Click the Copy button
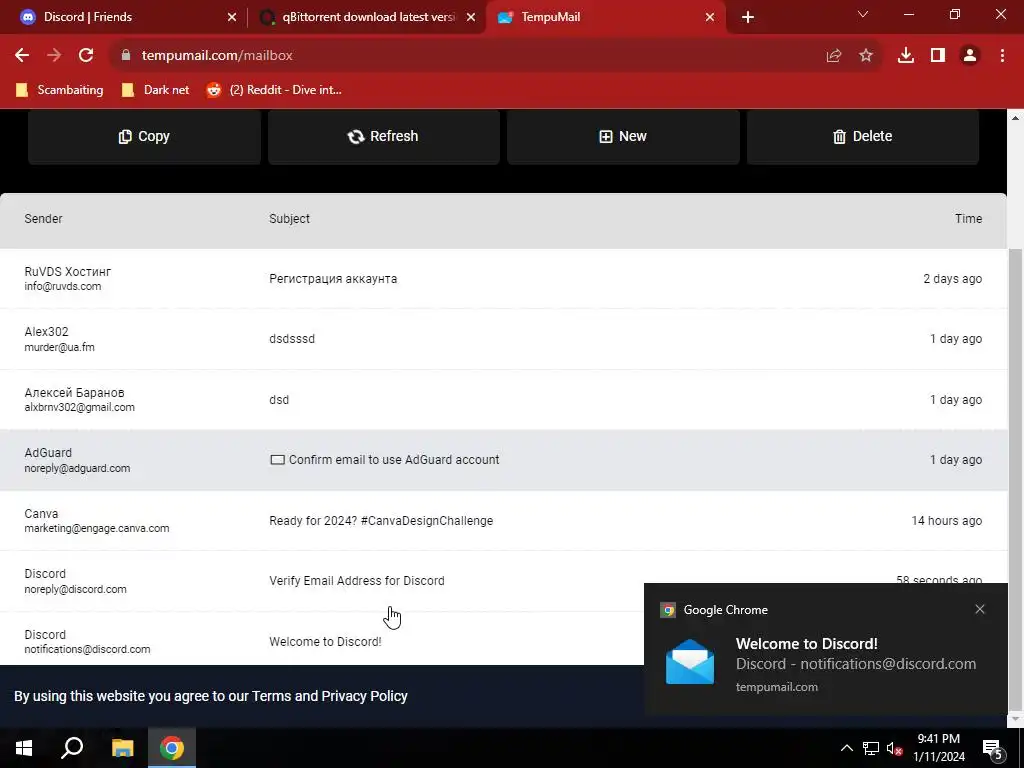The width and height of the screenshot is (1024, 768). click(144, 136)
